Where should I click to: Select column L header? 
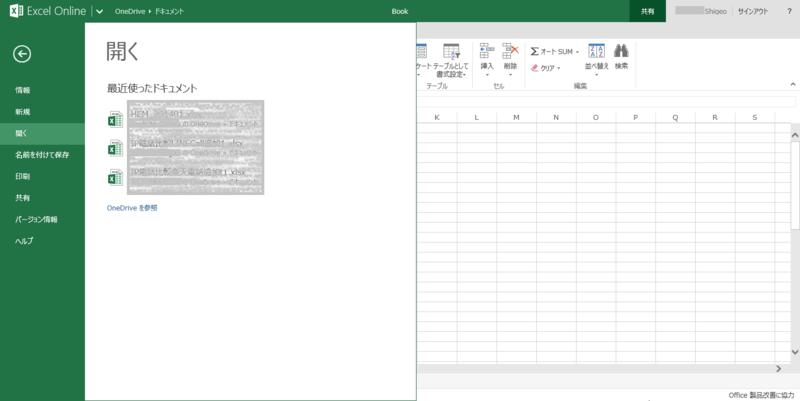pos(477,118)
